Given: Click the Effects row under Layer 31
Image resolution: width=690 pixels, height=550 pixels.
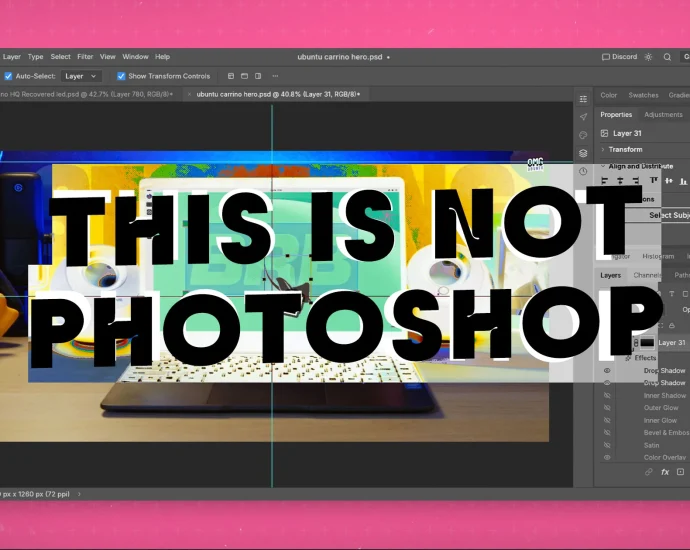Looking at the screenshot, I should click(x=645, y=358).
